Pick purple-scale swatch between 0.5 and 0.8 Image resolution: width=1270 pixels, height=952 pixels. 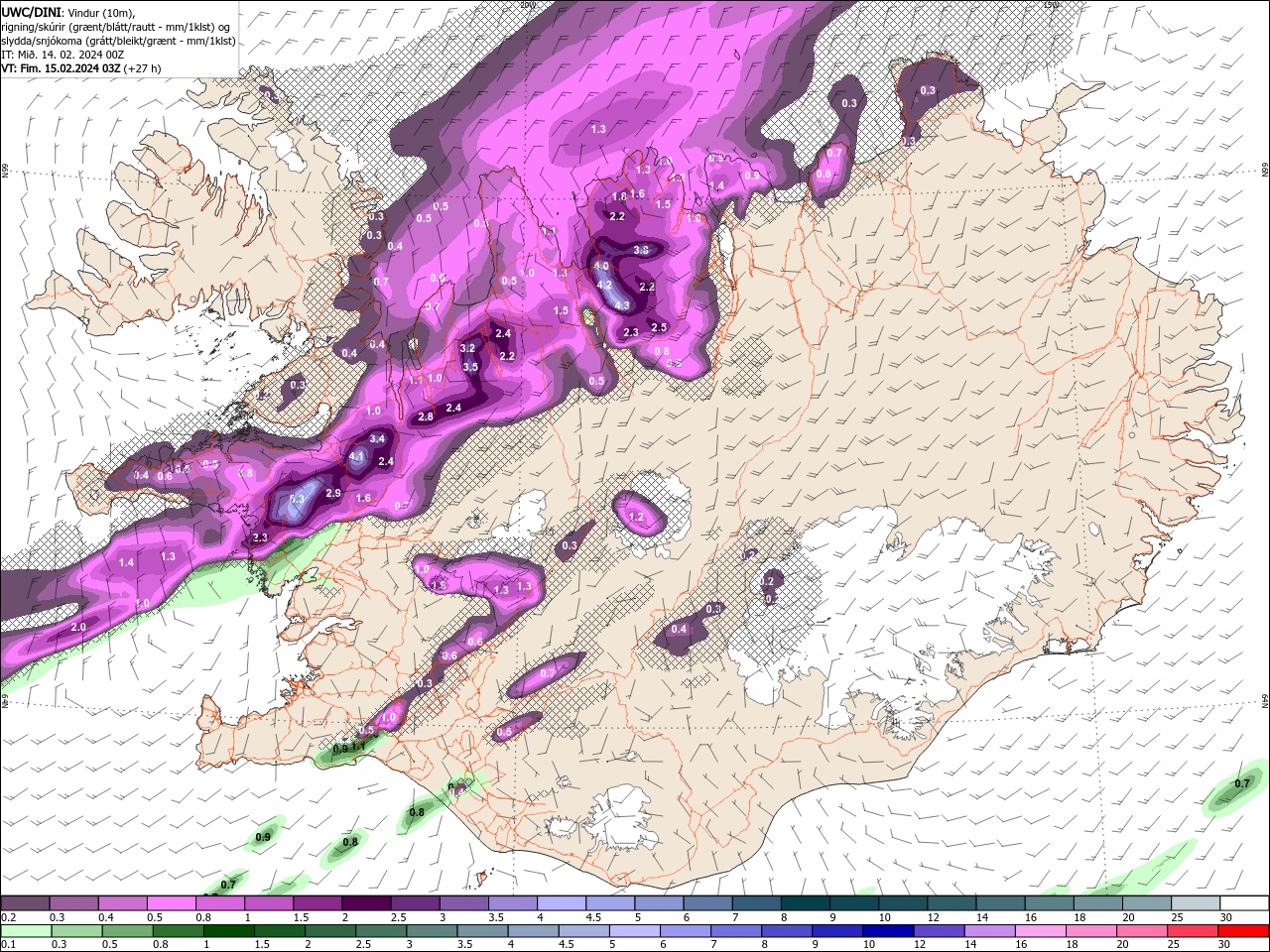pos(171,903)
